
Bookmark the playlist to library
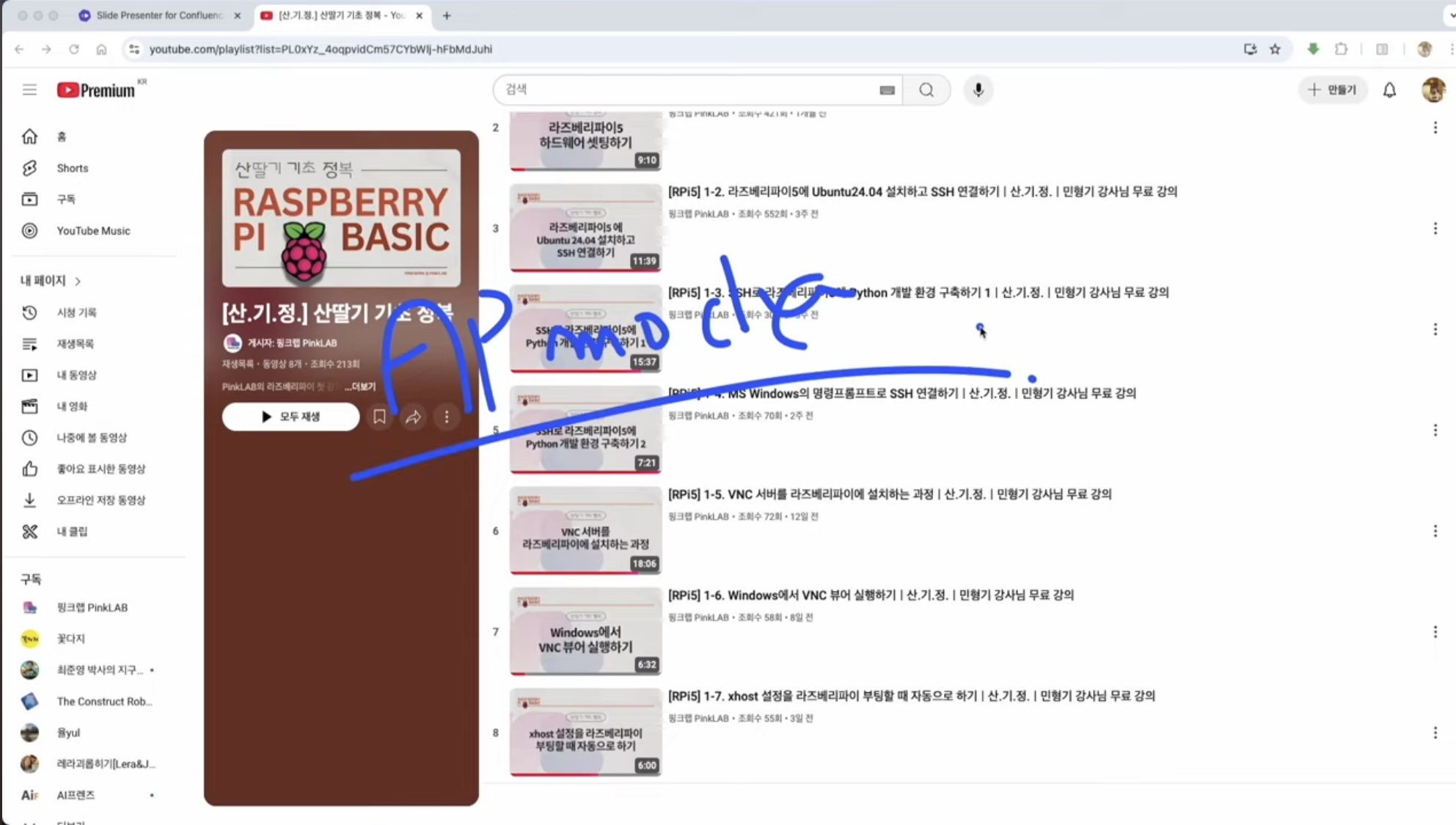pos(379,417)
